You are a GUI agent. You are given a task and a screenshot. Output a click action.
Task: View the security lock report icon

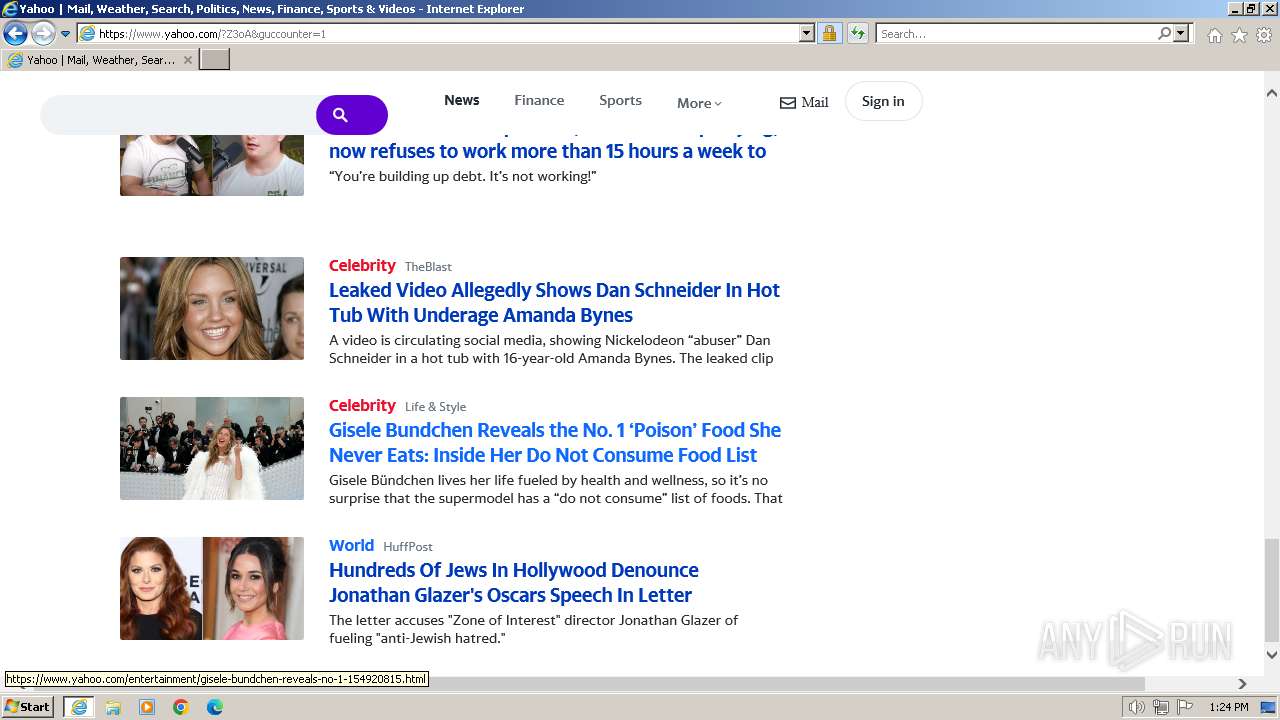(x=829, y=34)
